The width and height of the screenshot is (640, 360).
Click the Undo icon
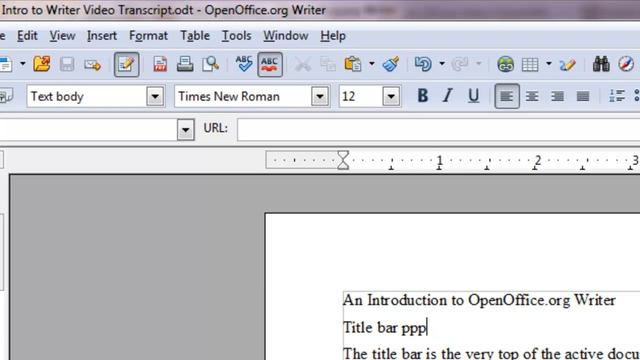point(423,64)
